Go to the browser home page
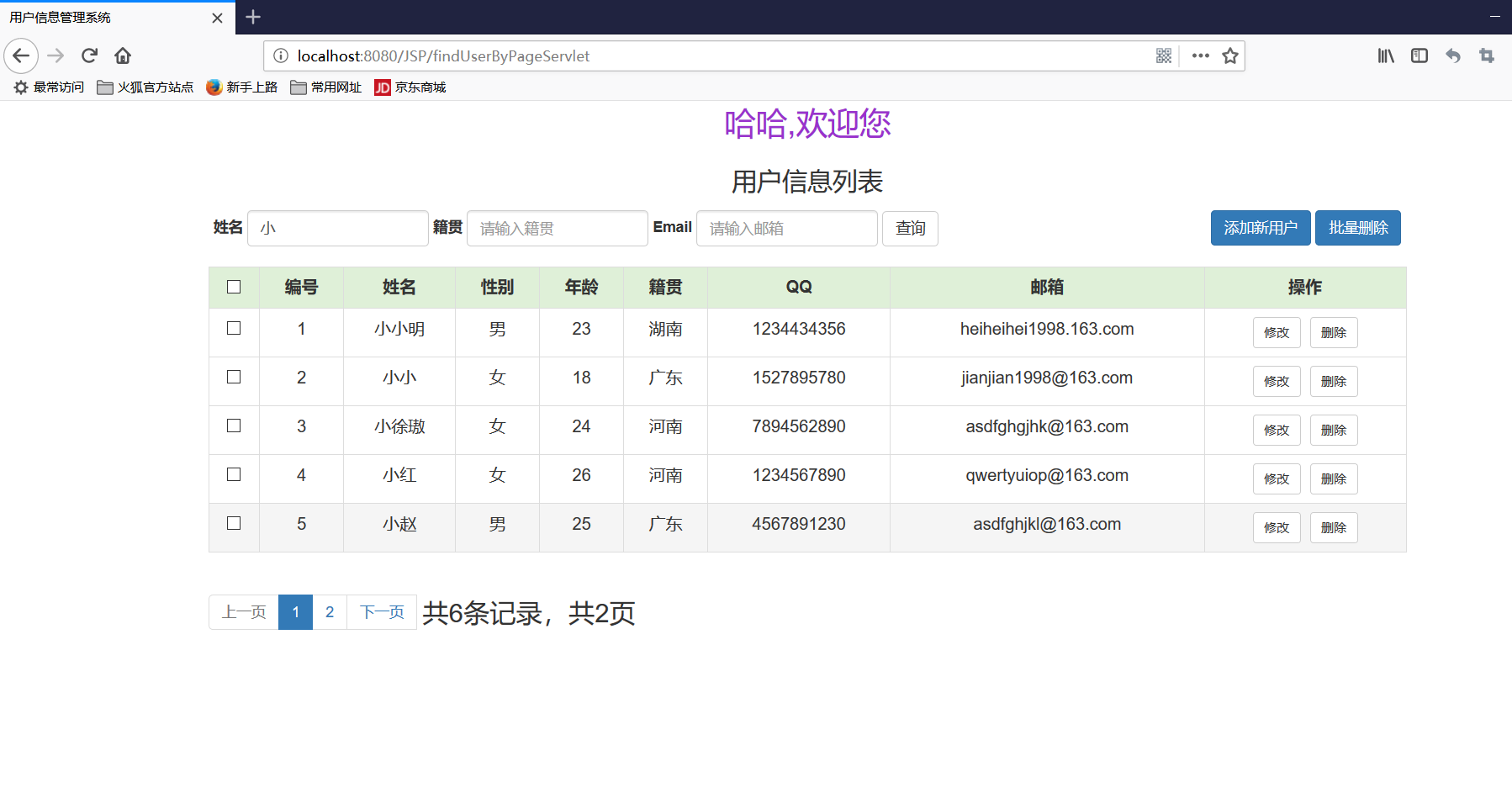This screenshot has height=793, width=1512. 122,56
